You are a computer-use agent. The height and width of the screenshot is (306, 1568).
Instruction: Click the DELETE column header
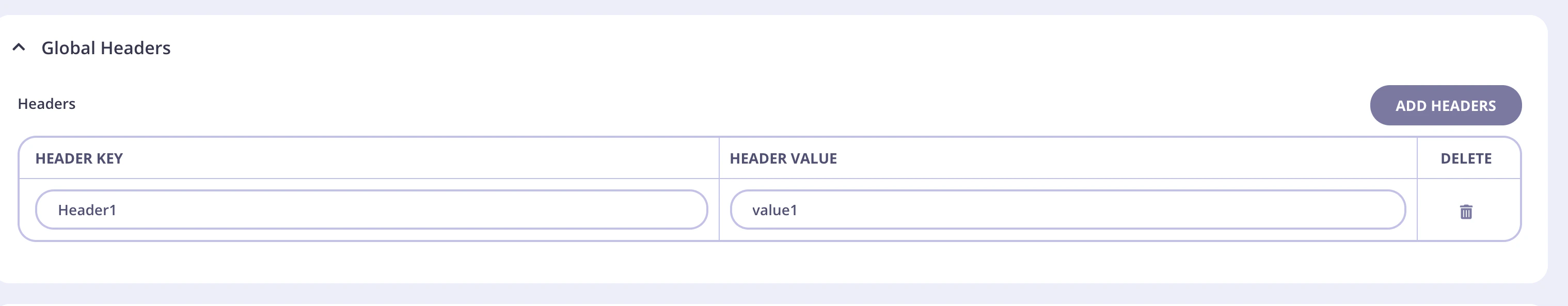click(1466, 158)
